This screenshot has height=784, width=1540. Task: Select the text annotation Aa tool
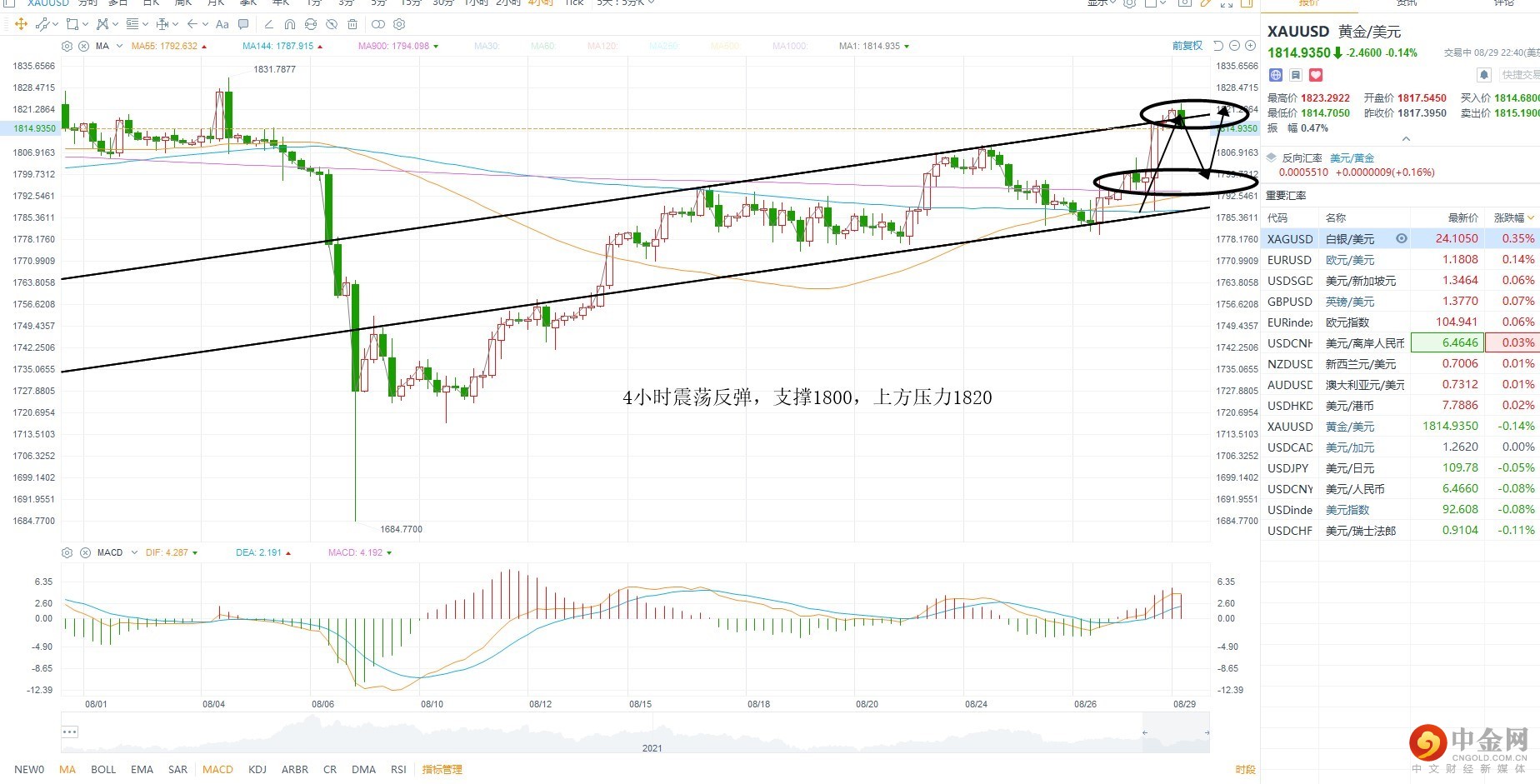point(222,24)
